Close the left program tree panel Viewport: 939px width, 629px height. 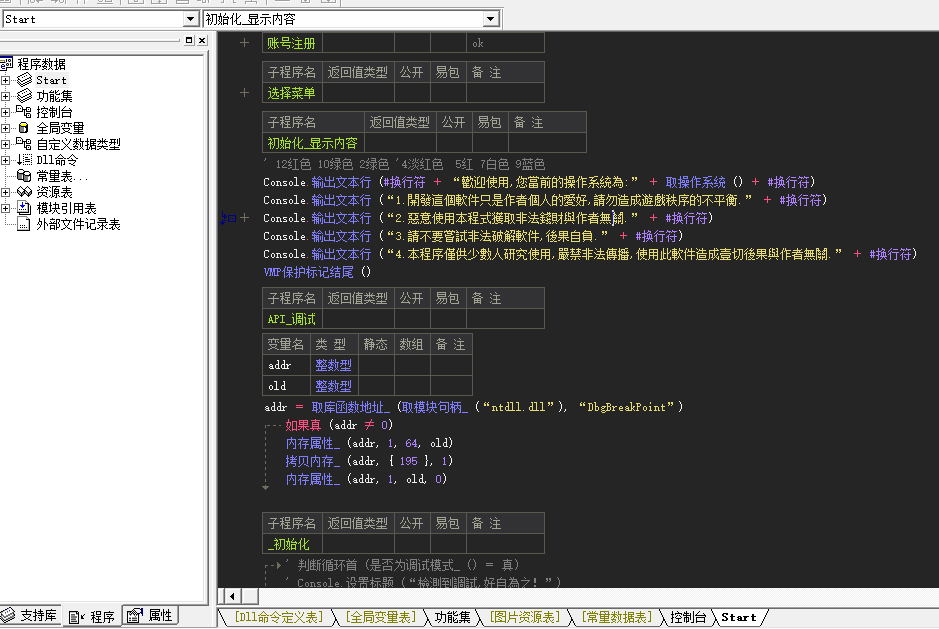click(x=201, y=40)
